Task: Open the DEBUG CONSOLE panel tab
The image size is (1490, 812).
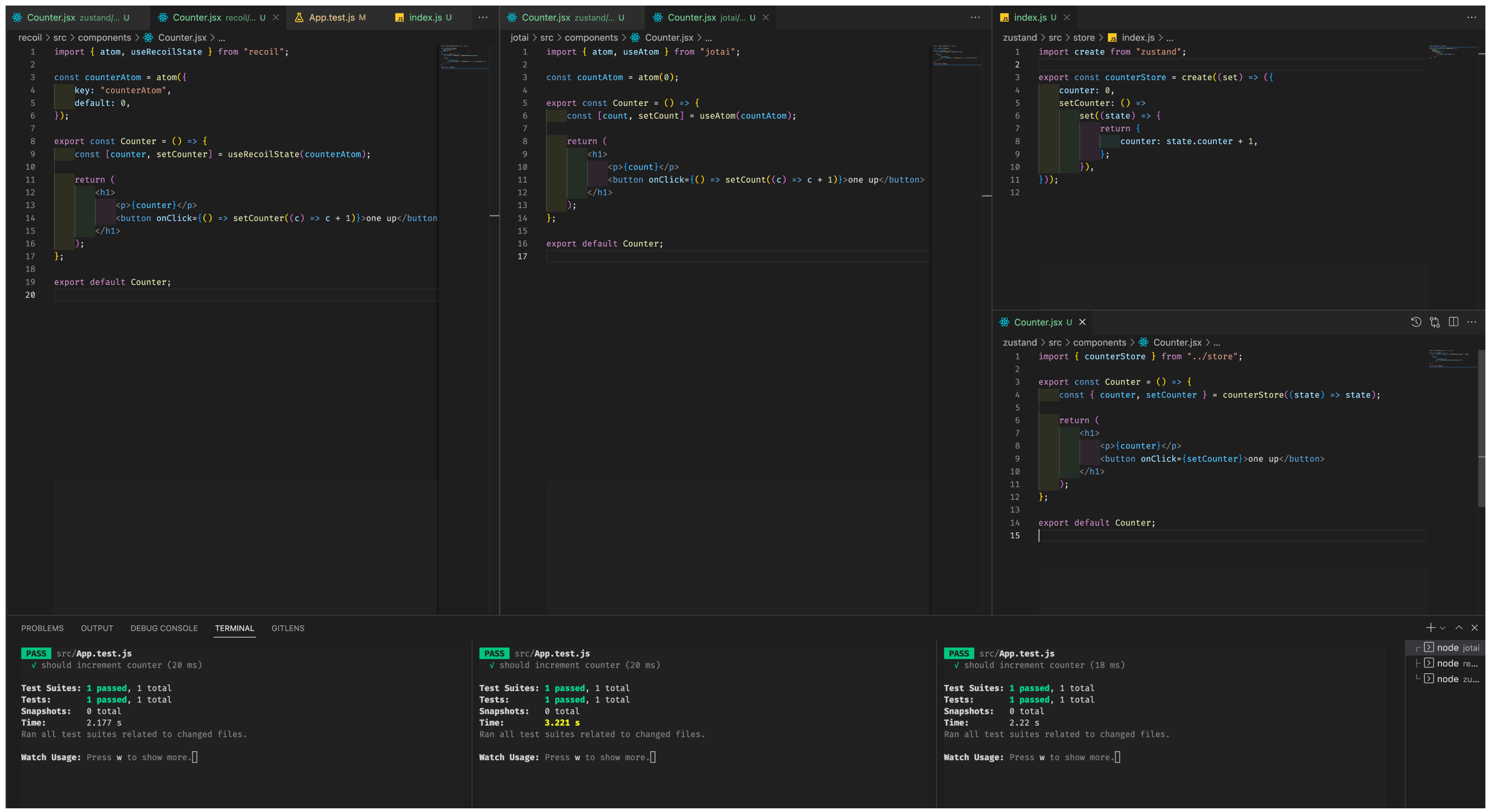Action: pyautogui.click(x=164, y=628)
